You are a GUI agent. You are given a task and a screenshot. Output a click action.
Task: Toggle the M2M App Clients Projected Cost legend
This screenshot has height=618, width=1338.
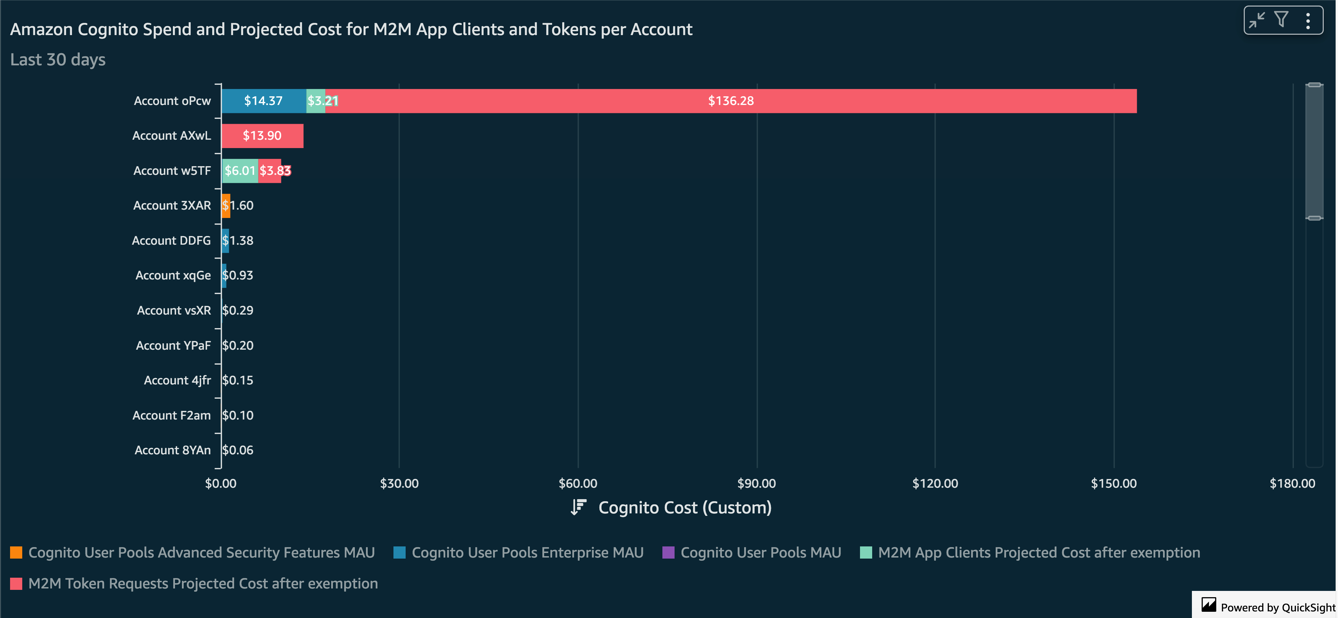(x=1030, y=552)
